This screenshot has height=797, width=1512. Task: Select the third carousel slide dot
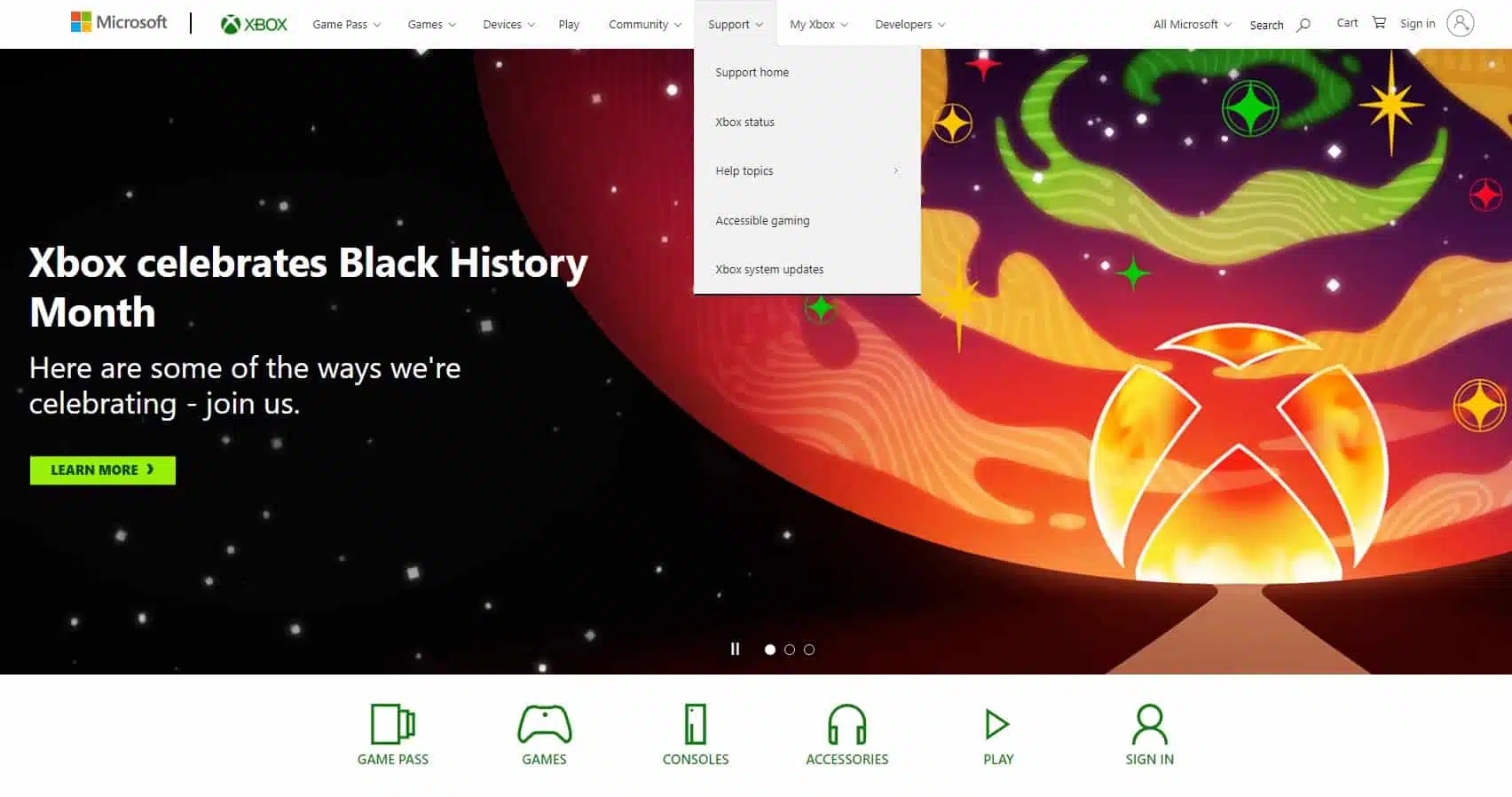pos(809,650)
